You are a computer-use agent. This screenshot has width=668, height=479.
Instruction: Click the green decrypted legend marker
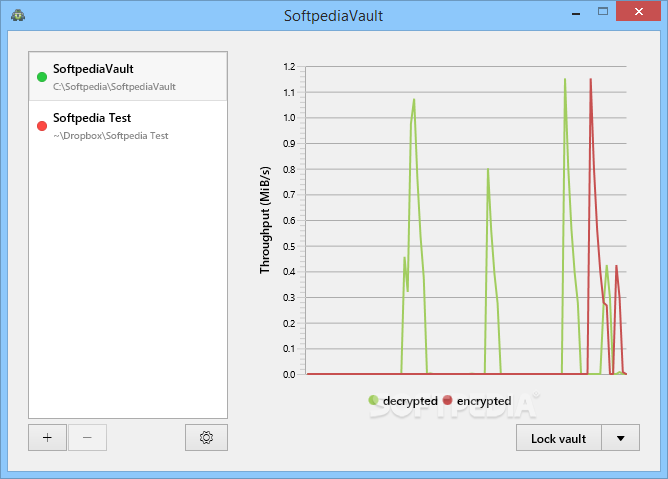[373, 400]
